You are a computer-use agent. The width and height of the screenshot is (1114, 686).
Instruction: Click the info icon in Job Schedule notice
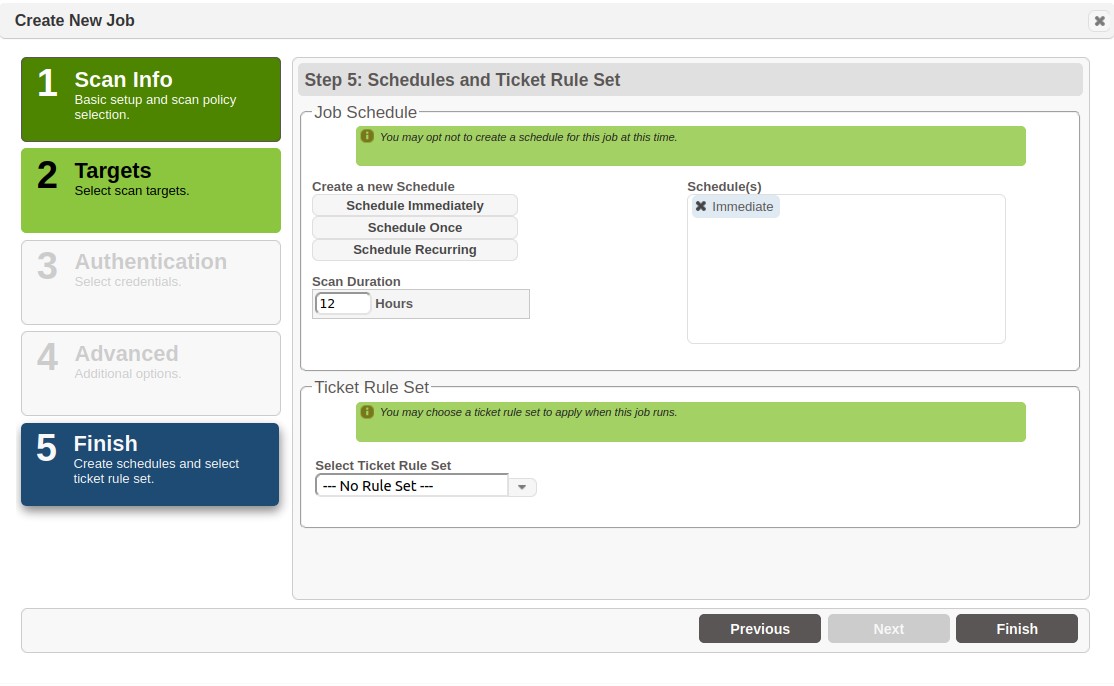[x=367, y=136]
